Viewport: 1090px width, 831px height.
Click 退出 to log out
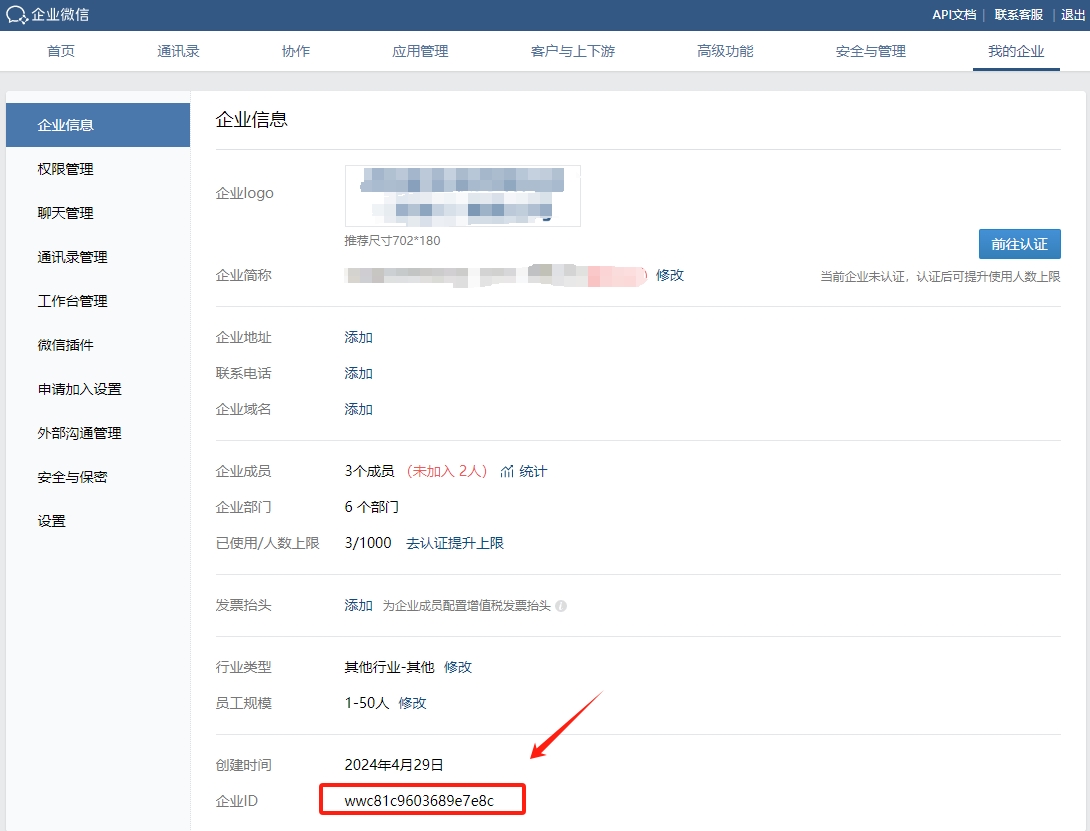click(x=1073, y=15)
